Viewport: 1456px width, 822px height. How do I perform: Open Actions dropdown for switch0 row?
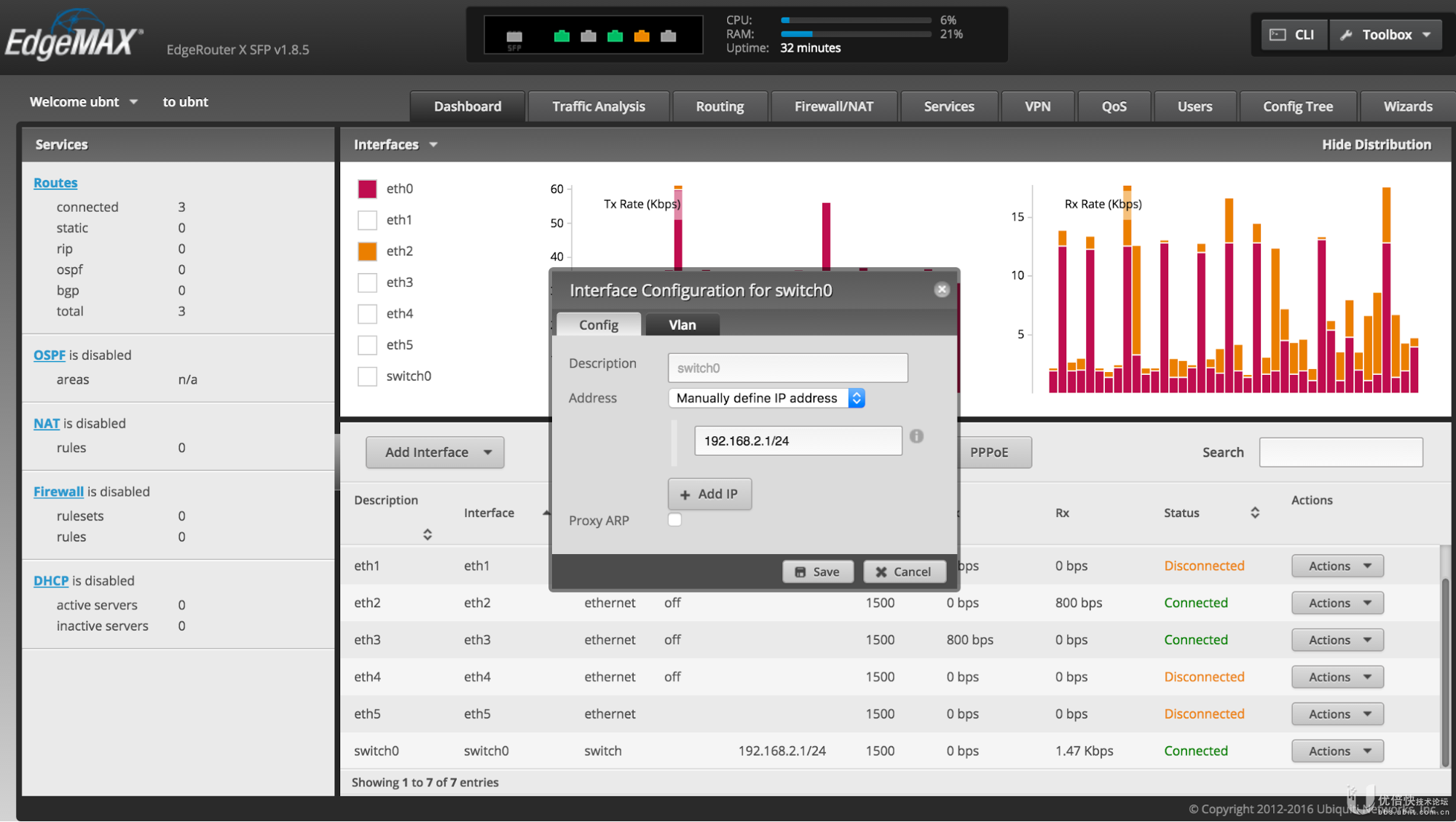[1337, 751]
